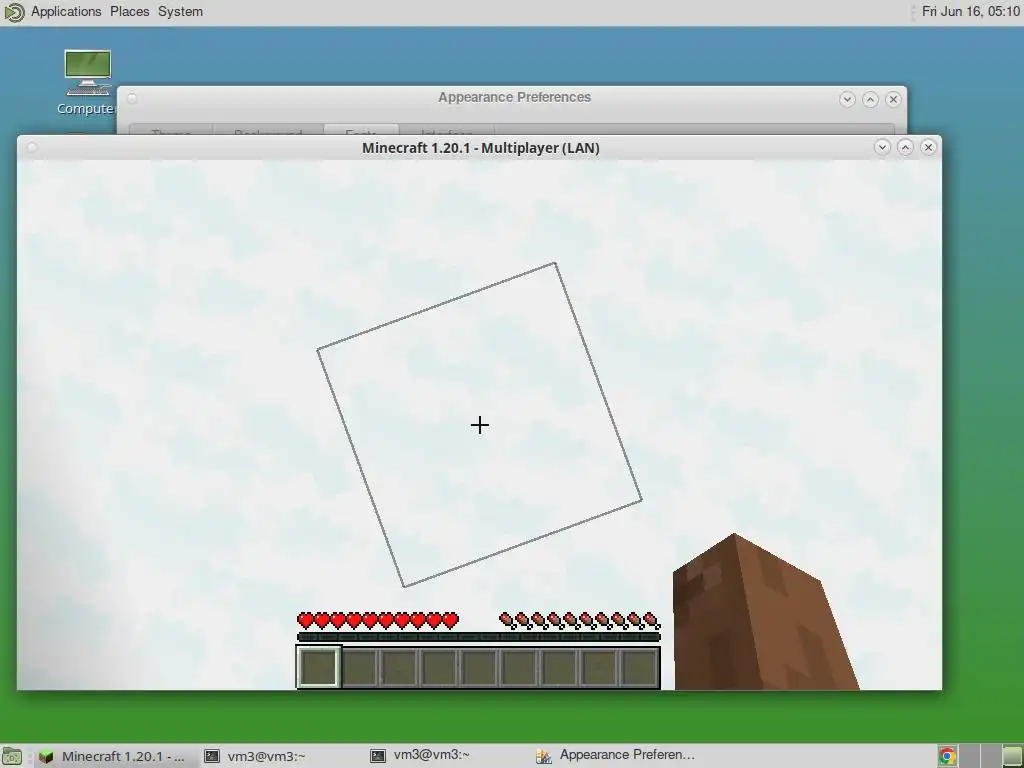Maximize the Appearance Preferences window
1024x768 pixels.
870,99
